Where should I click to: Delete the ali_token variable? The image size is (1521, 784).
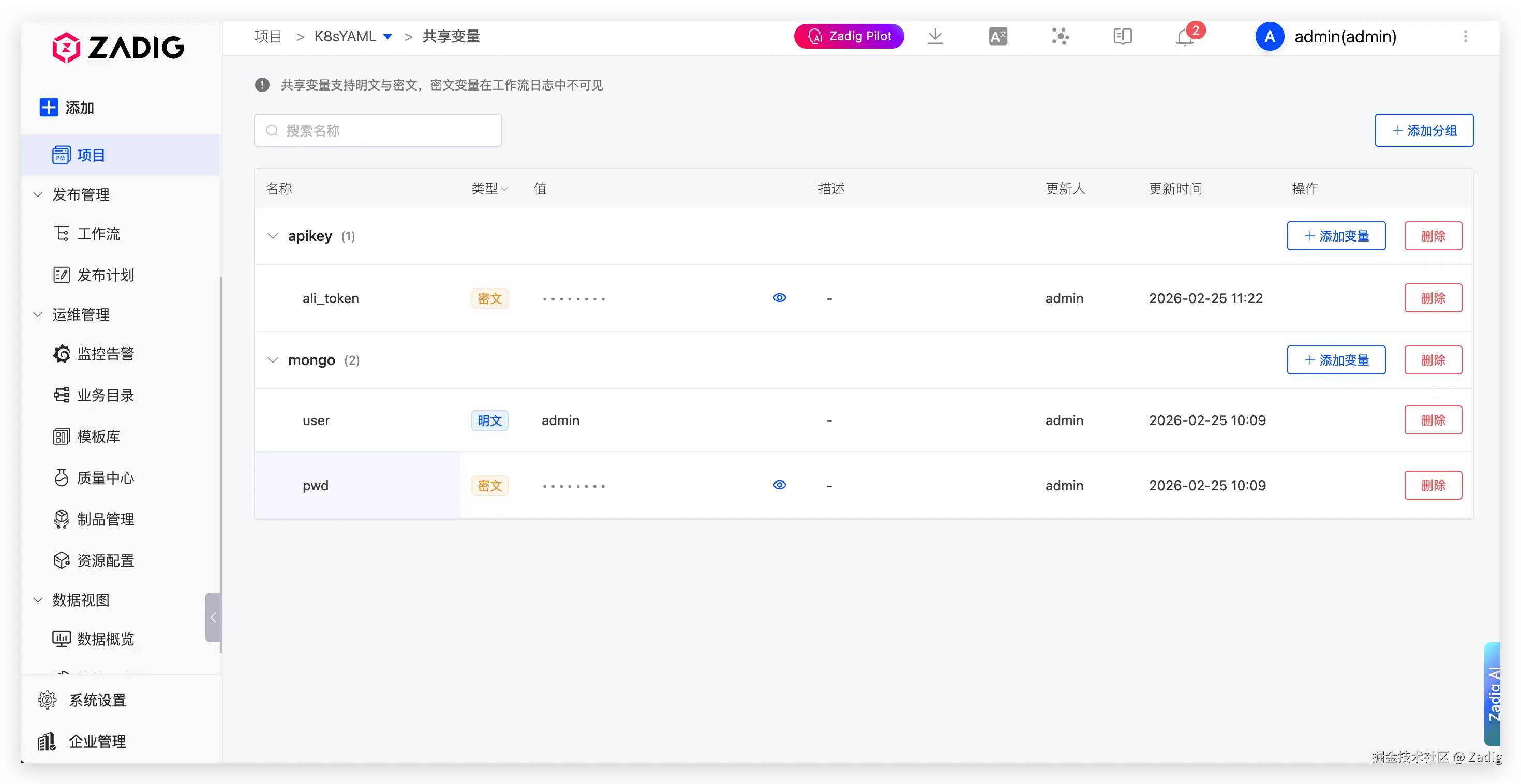point(1433,298)
